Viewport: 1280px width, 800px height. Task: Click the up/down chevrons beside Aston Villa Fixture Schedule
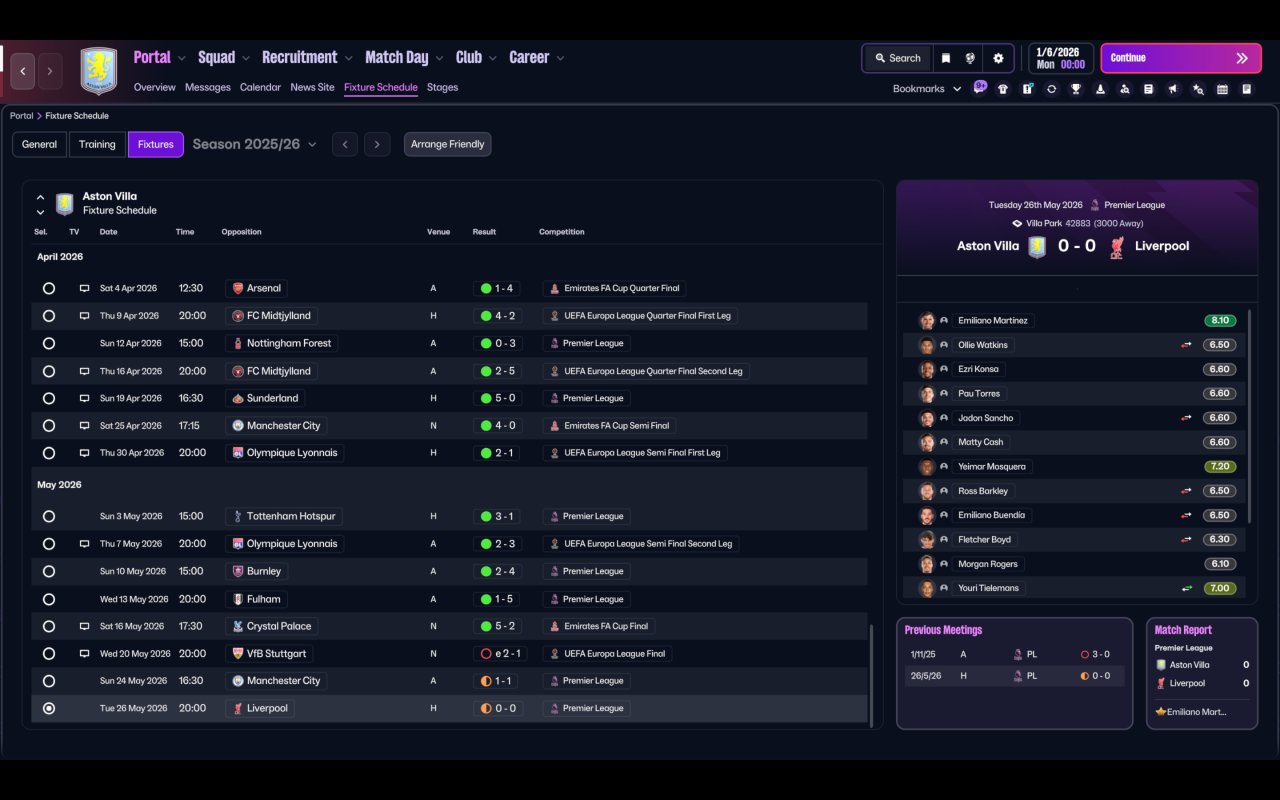pos(40,204)
